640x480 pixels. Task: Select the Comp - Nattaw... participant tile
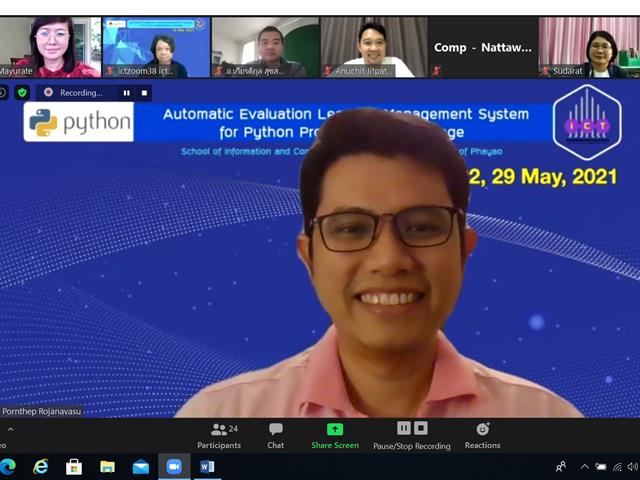coord(482,47)
